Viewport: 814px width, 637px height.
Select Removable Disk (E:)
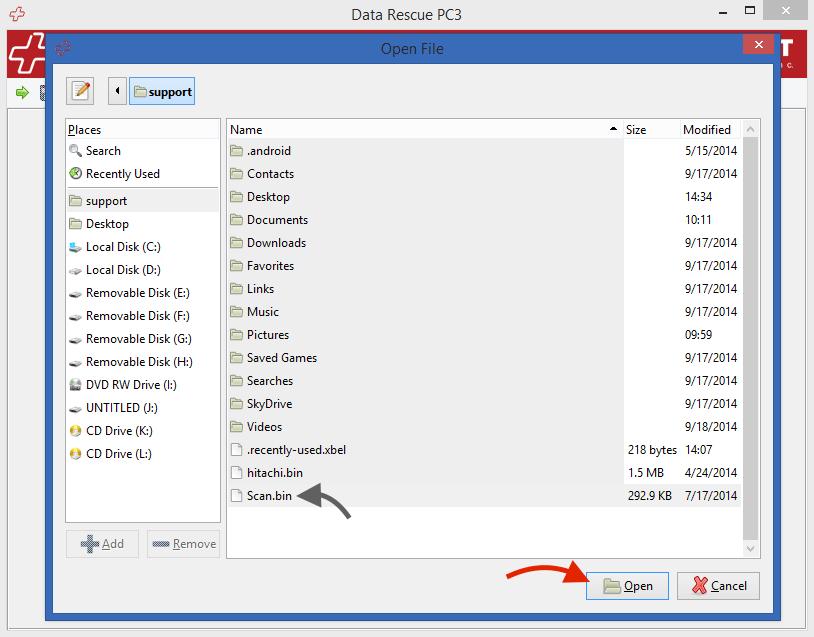127,292
